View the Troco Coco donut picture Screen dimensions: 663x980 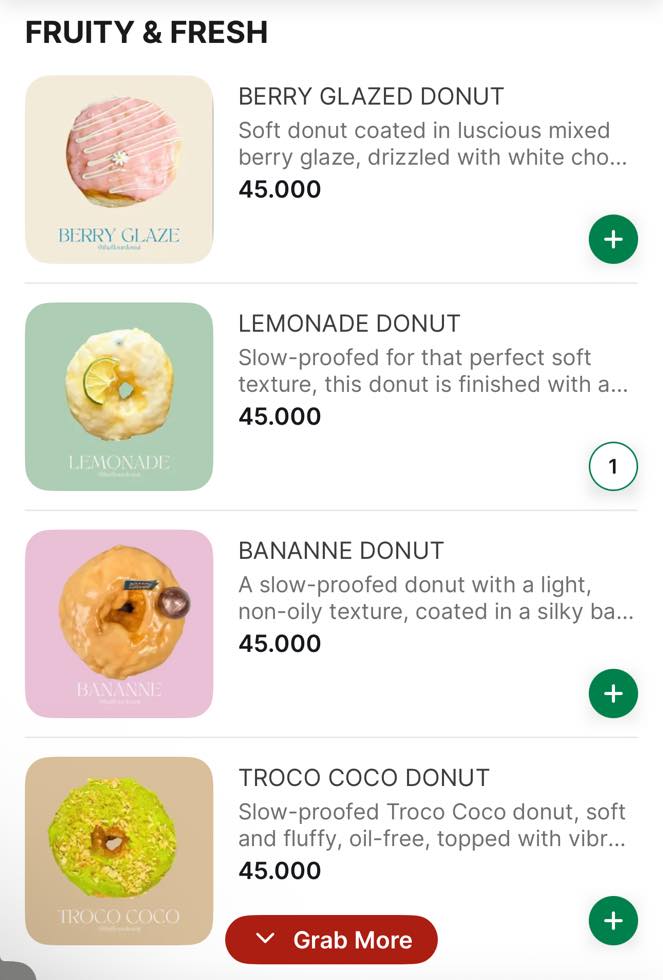119,845
